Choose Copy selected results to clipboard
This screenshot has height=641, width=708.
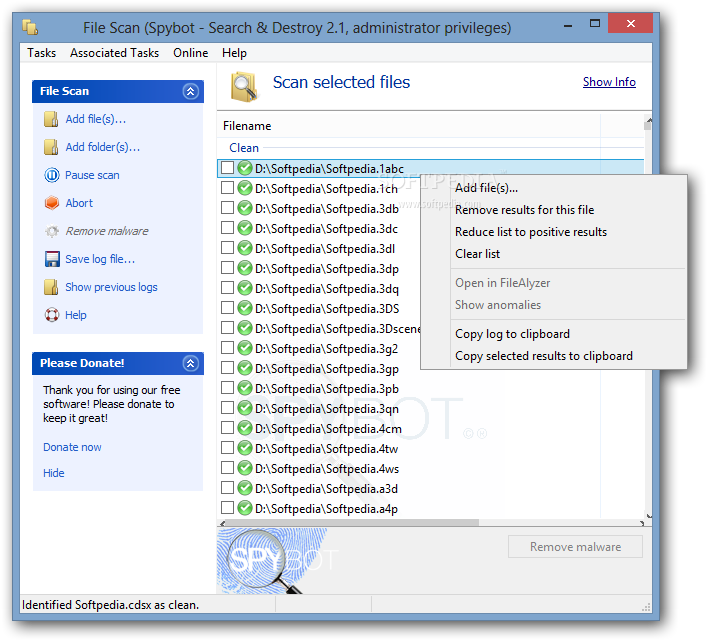point(554,356)
